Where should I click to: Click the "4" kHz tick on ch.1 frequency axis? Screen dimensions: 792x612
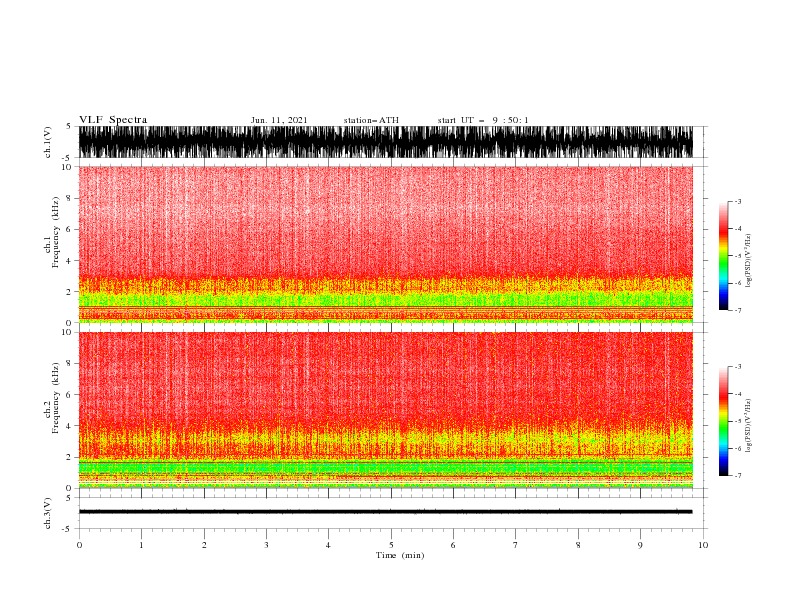pyautogui.click(x=69, y=261)
